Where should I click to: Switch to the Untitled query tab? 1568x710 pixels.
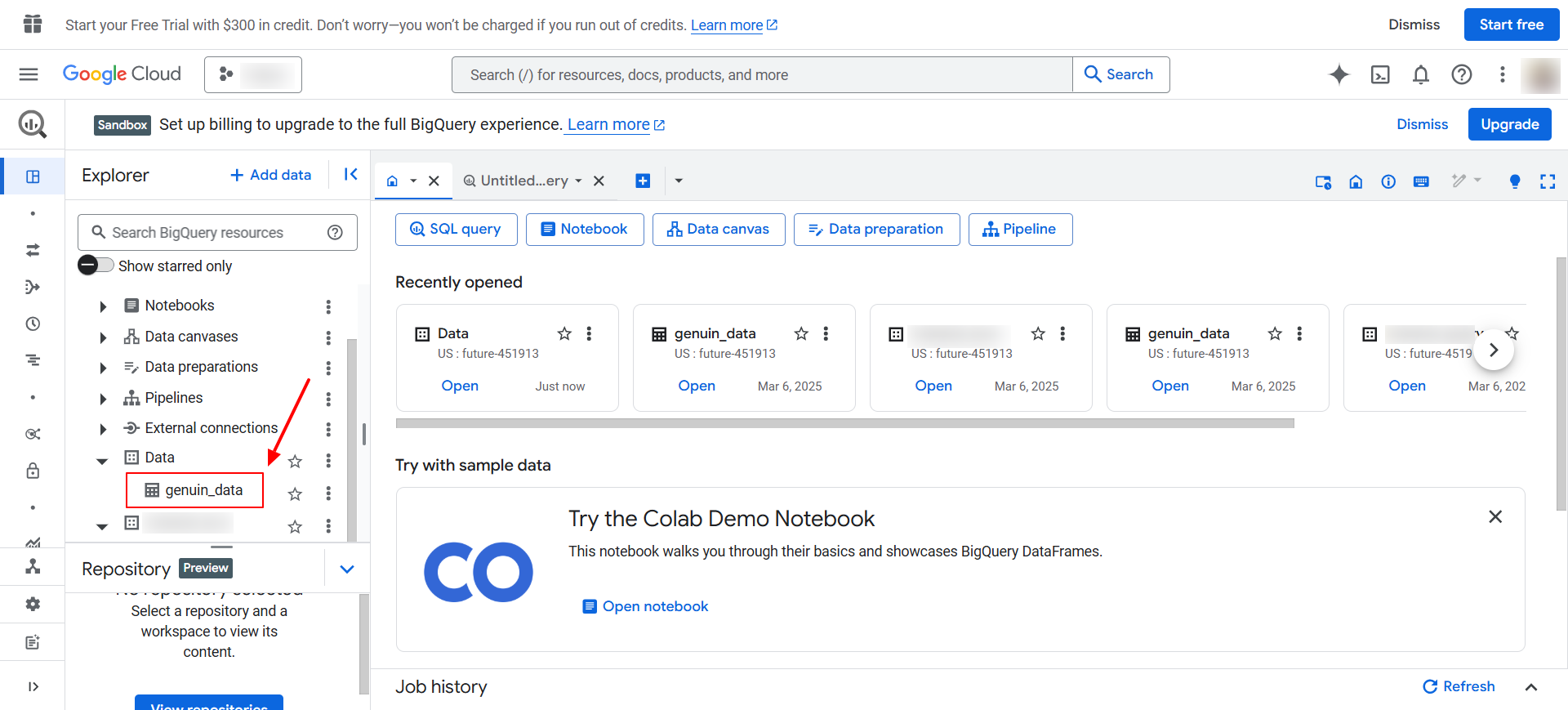point(523,181)
